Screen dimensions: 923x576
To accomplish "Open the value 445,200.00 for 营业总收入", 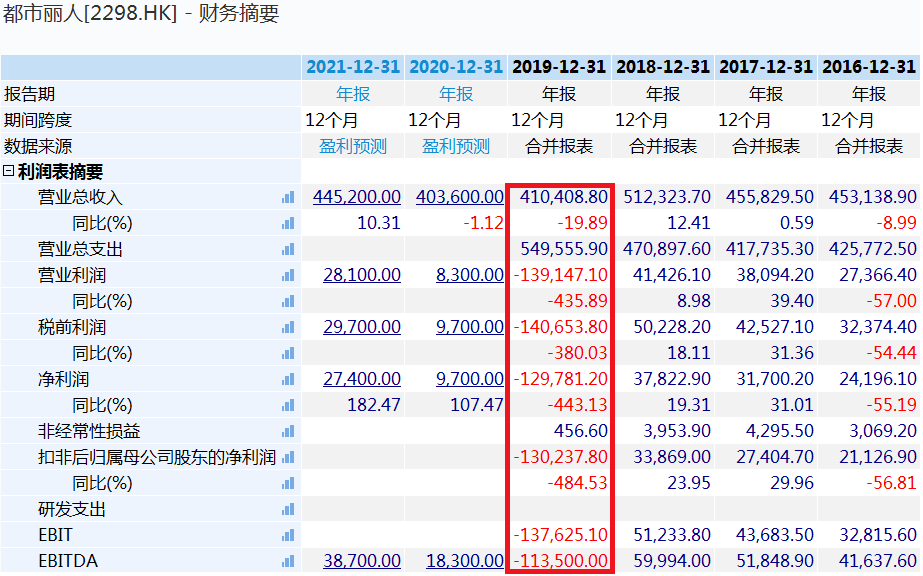I will coord(357,196).
